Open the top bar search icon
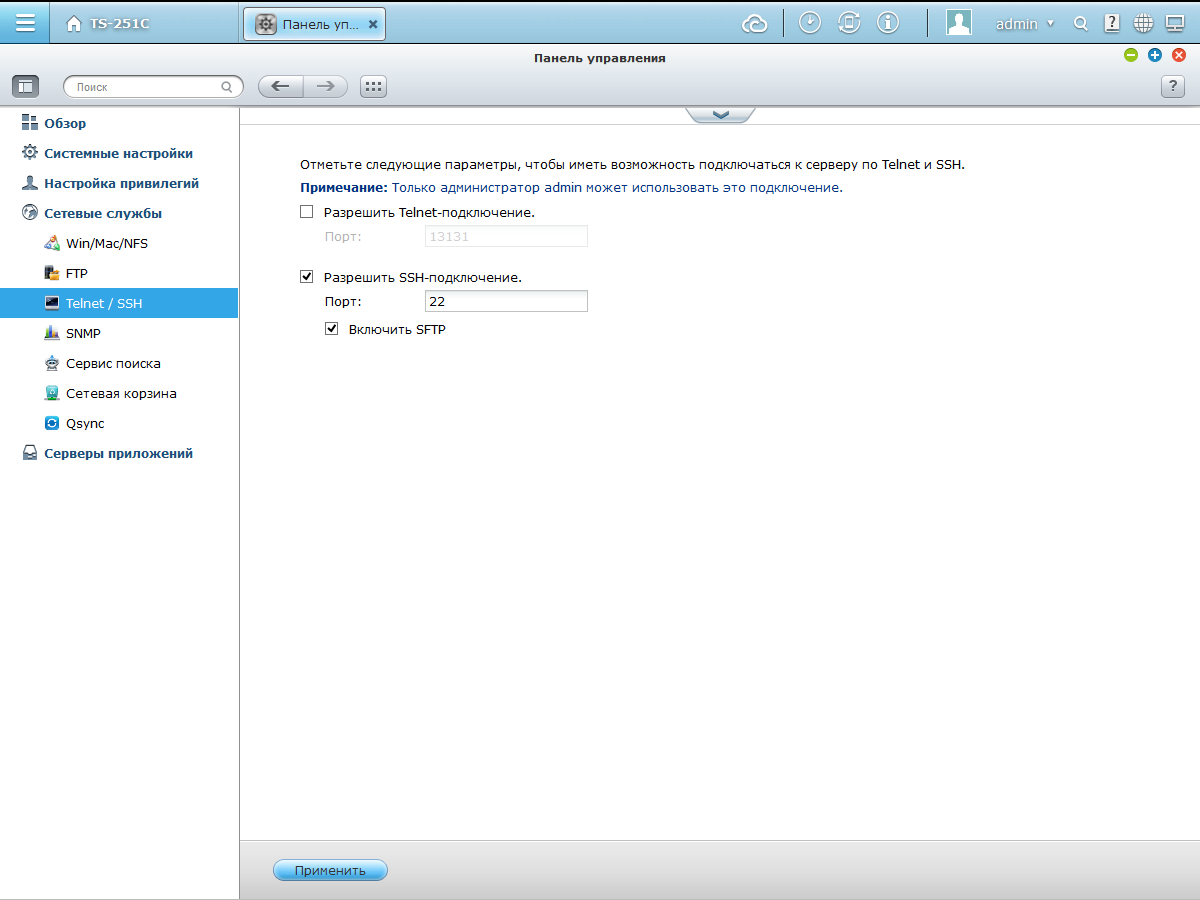The image size is (1200, 900). coord(1080,24)
